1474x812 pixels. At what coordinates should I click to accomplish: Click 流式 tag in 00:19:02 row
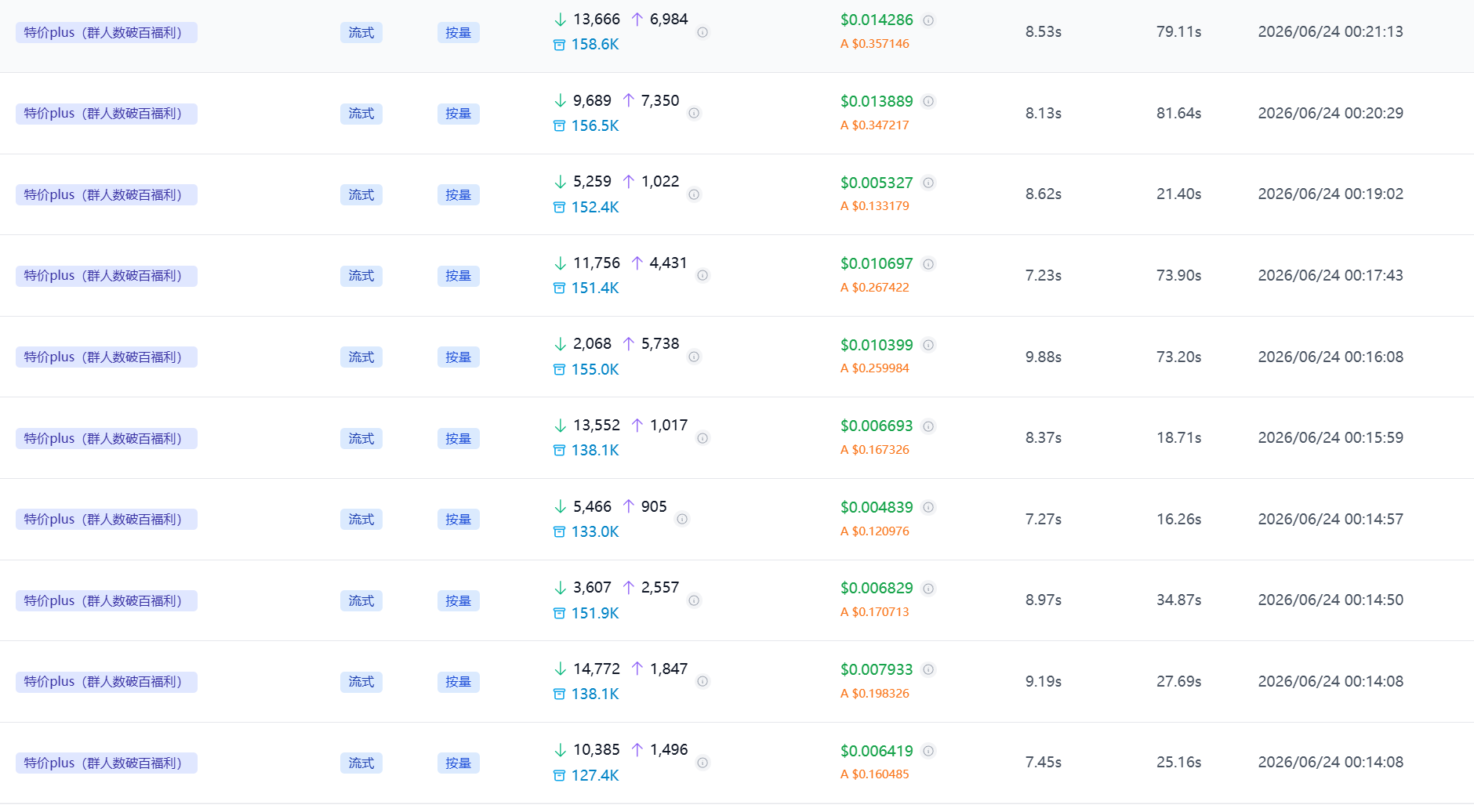tap(361, 195)
